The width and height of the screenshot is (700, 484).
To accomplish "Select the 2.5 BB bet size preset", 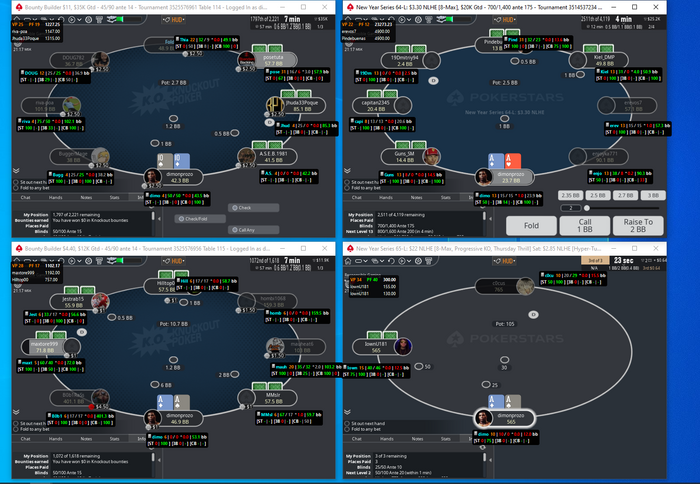I will point(598,195).
